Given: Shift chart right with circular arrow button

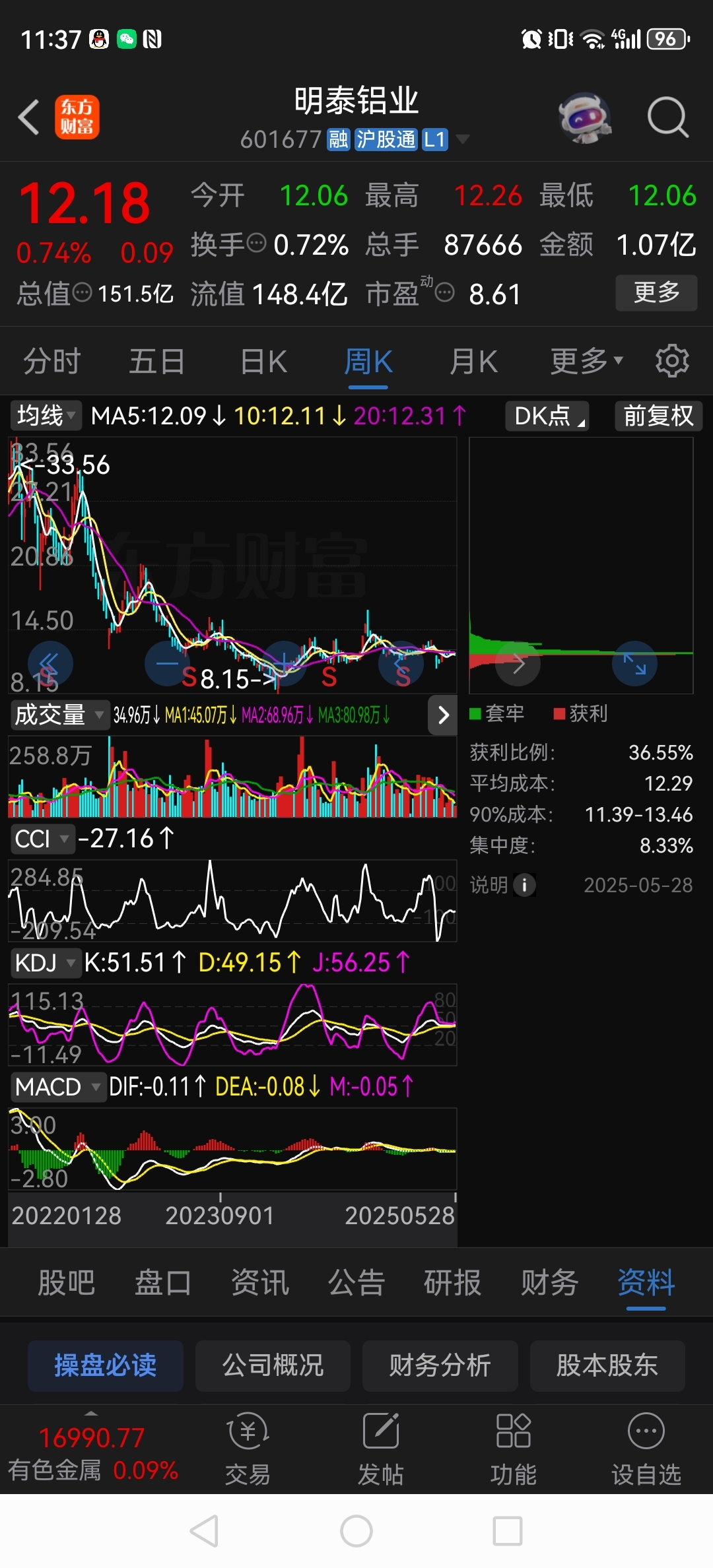Looking at the screenshot, I should tap(401, 663).
